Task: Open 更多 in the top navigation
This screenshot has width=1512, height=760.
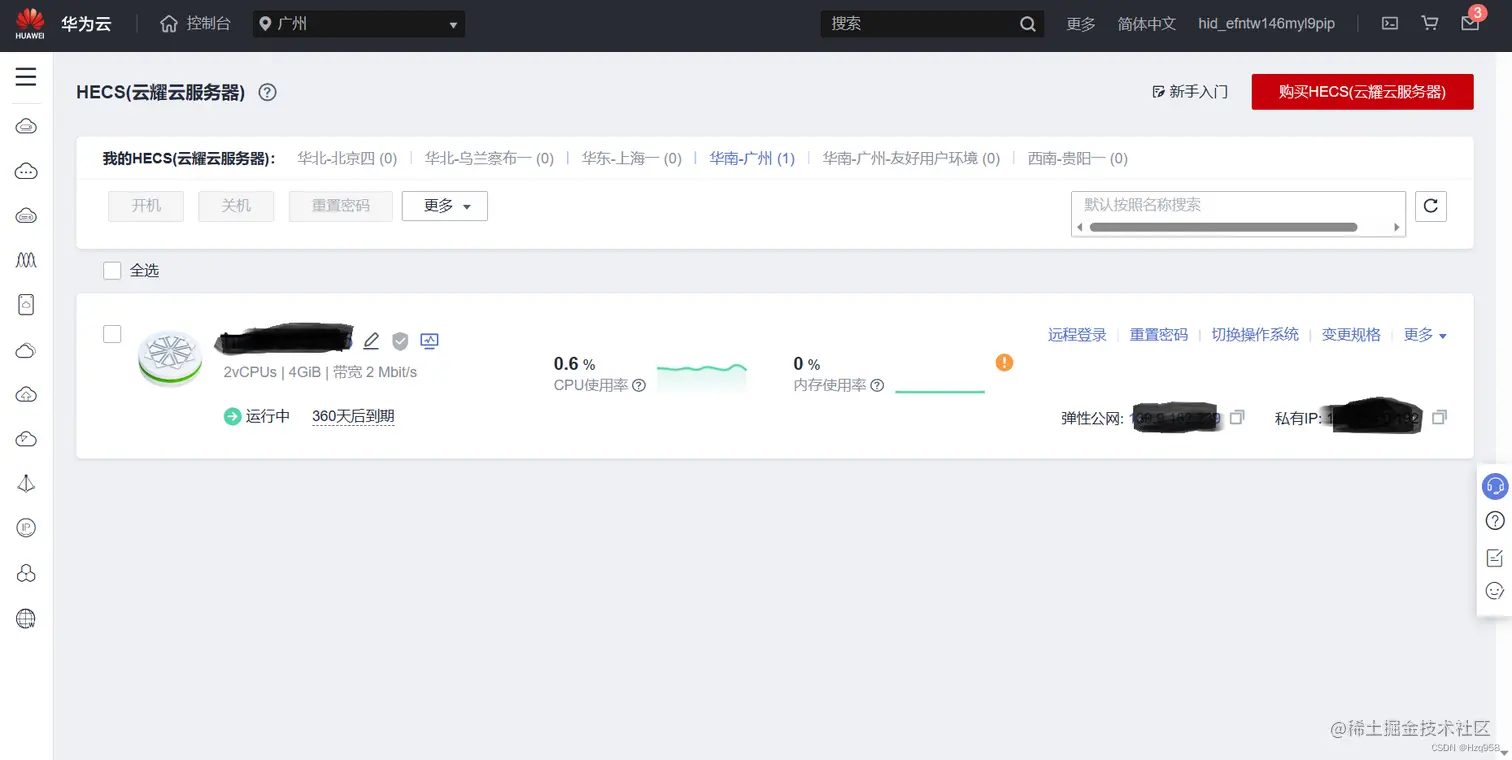Action: point(1081,24)
